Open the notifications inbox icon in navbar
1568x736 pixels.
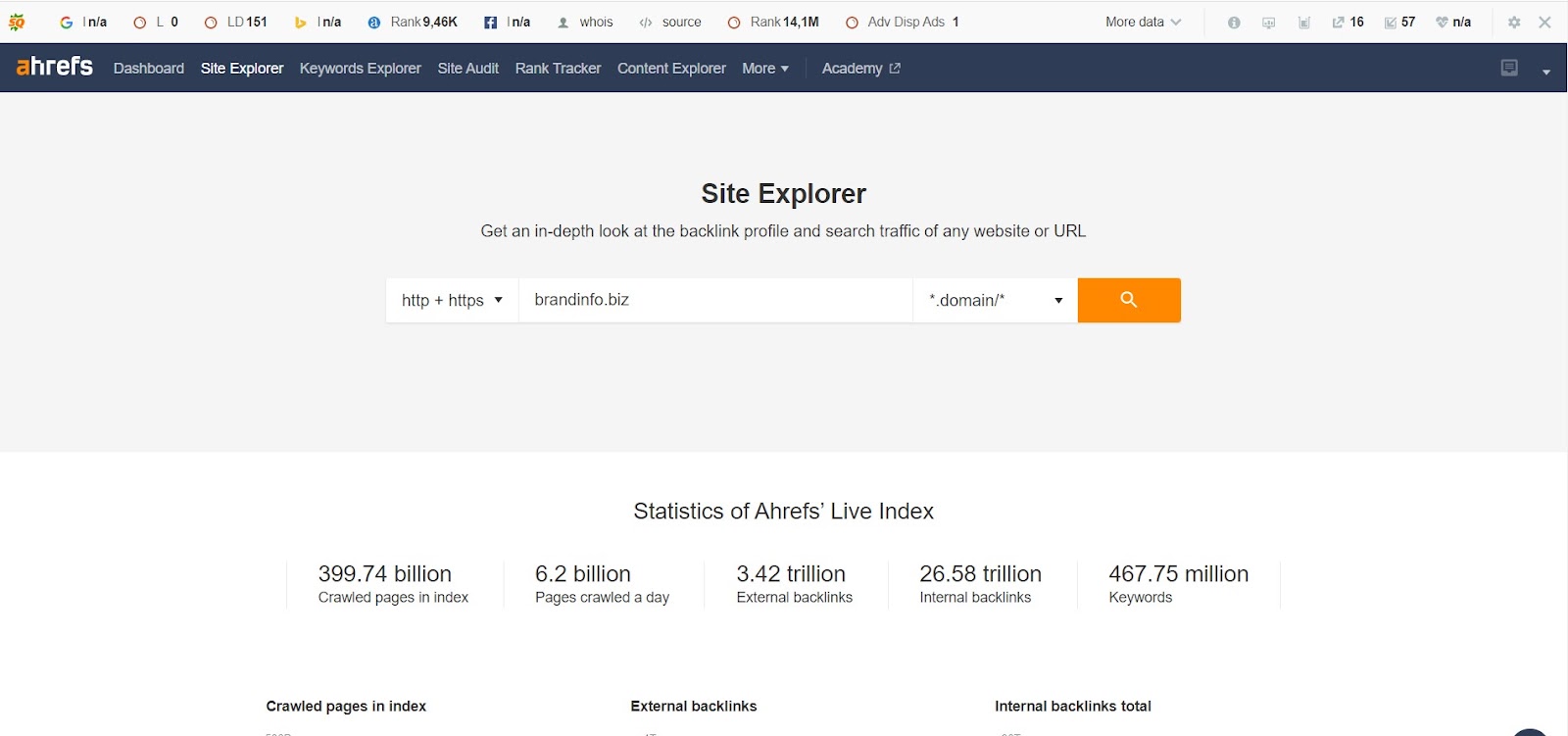click(x=1509, y=68)
